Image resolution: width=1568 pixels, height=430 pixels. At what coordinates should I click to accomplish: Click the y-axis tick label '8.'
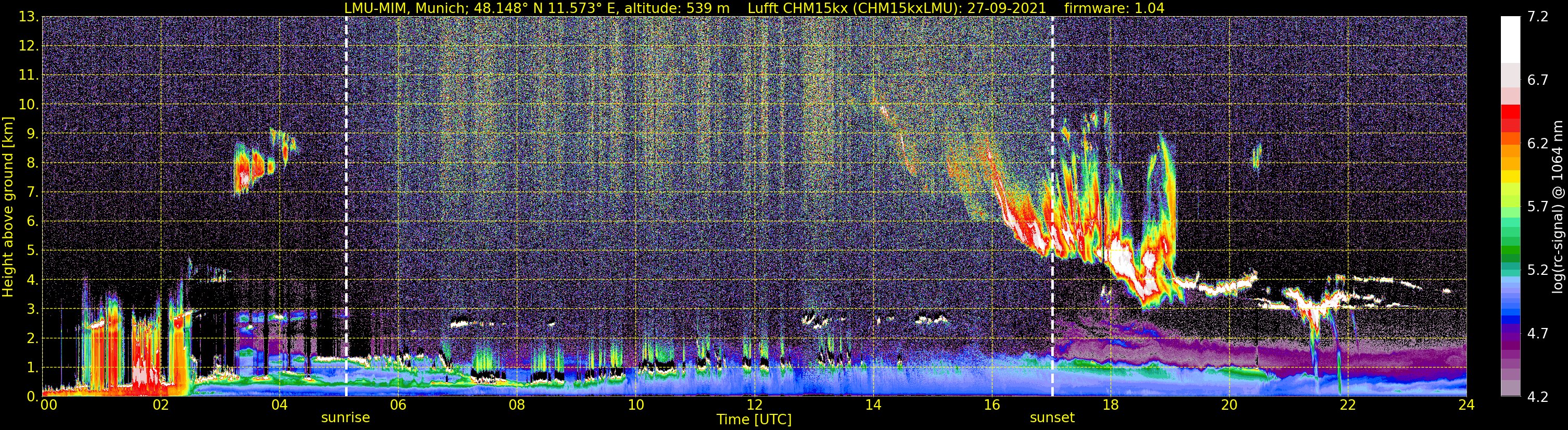(32, 163)
